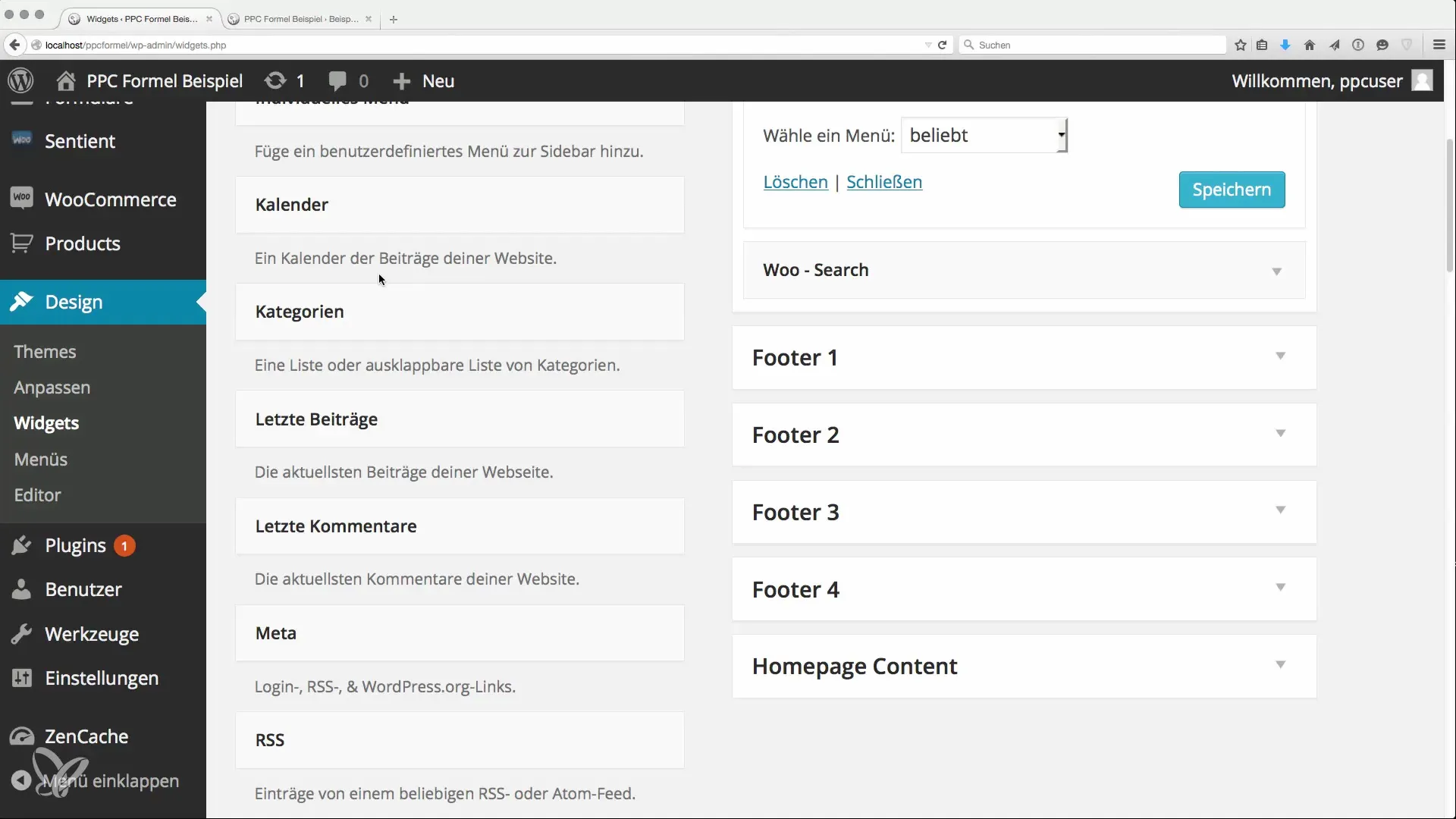This screenshot has width=1456, height=819.
Task: Click the ppcuser avatar in admin bar
Action: (x=1422, y=80)
